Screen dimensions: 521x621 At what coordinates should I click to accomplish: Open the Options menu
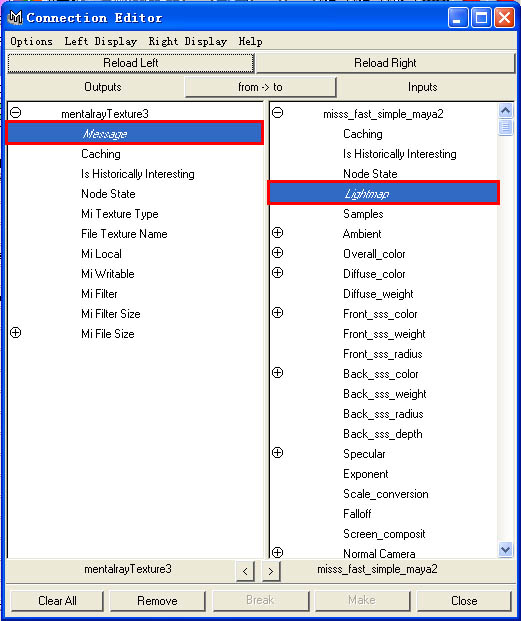(x=31, y=42)
